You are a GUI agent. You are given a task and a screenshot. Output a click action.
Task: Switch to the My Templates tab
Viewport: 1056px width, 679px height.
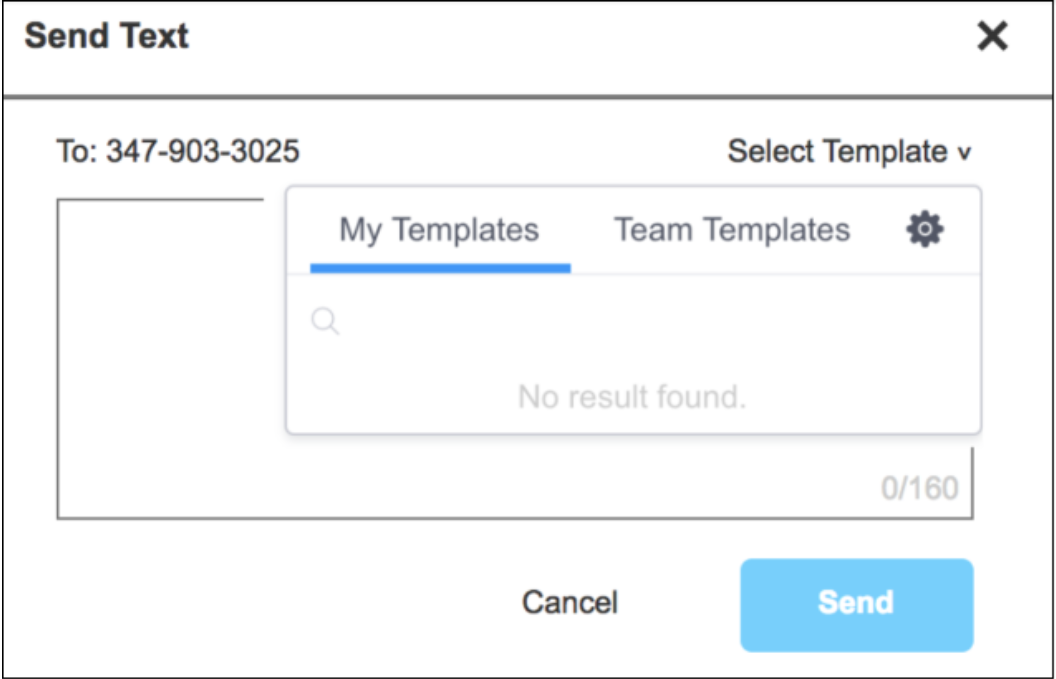(x=439, y=230)
